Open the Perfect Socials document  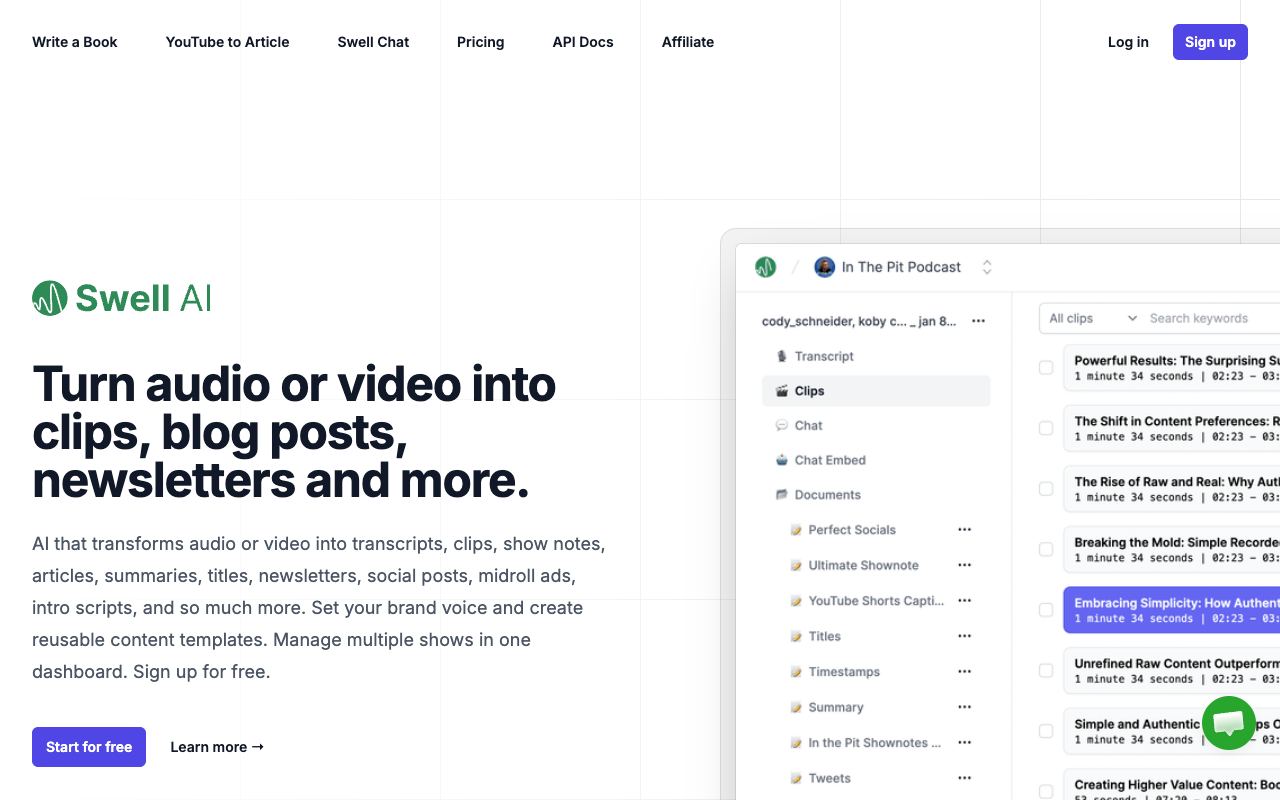tap(852, 530)
